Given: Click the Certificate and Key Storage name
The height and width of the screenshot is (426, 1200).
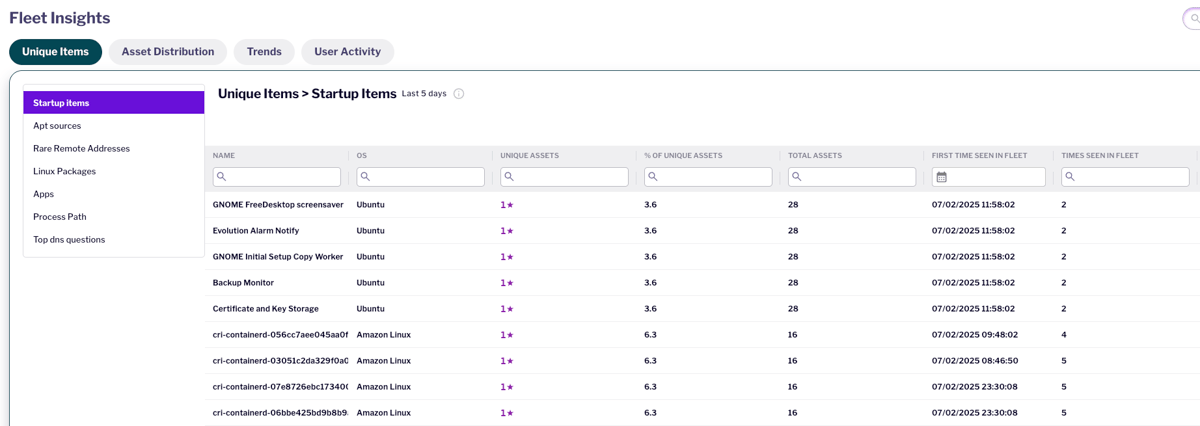Looking at the screenshot, I should 266,309.
